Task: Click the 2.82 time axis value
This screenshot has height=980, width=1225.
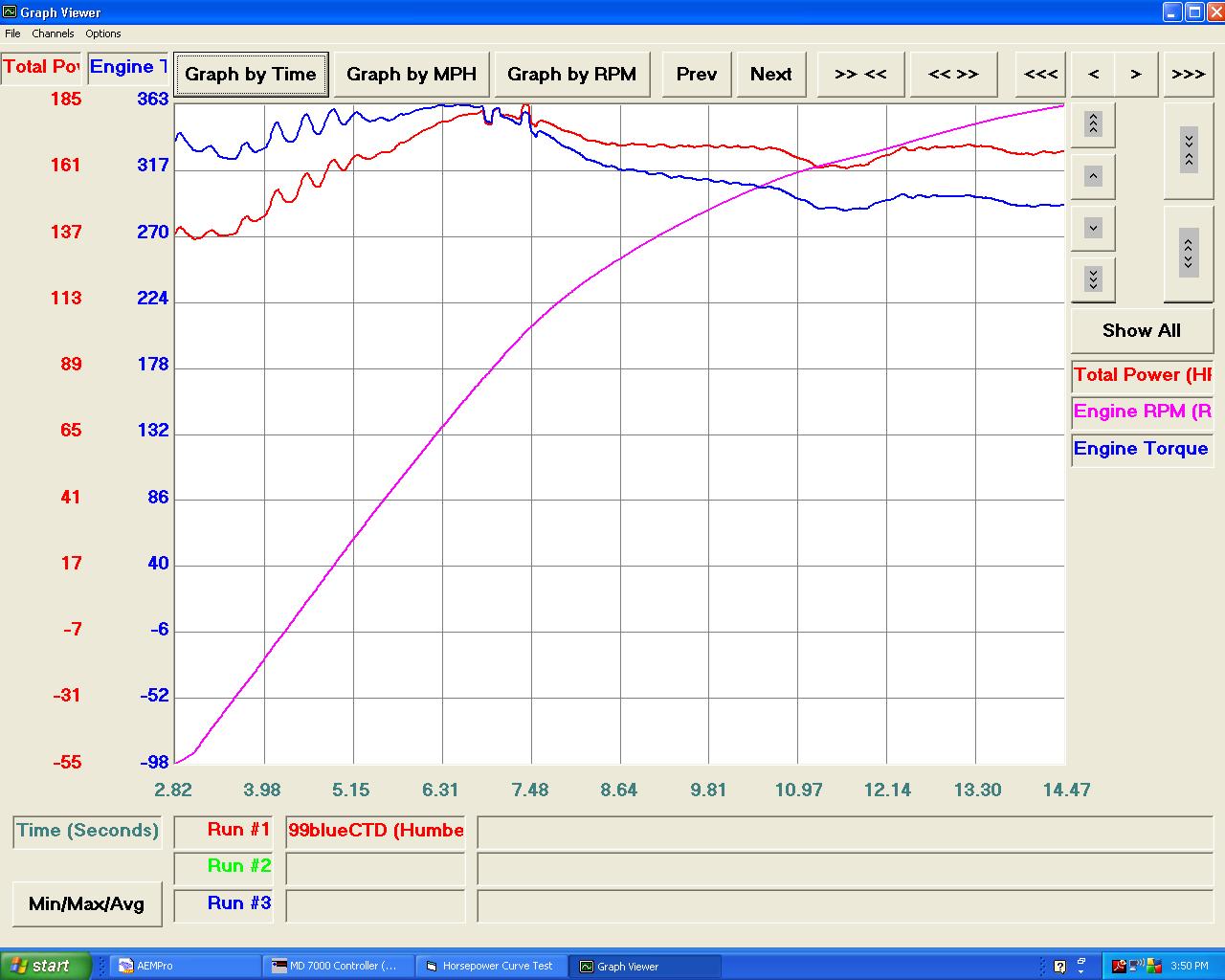Action: (x=173, y=791)
